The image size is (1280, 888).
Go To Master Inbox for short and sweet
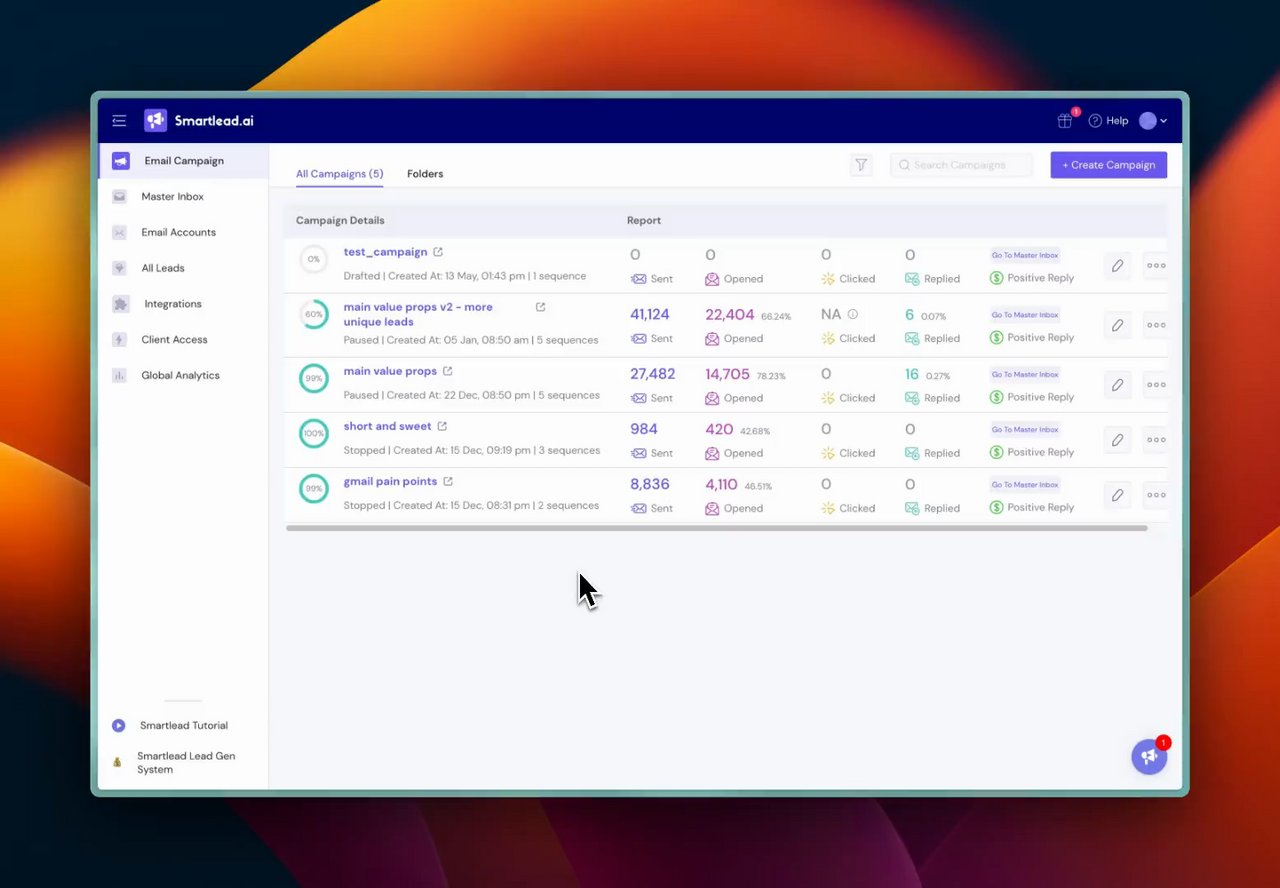click(1025, 430)
